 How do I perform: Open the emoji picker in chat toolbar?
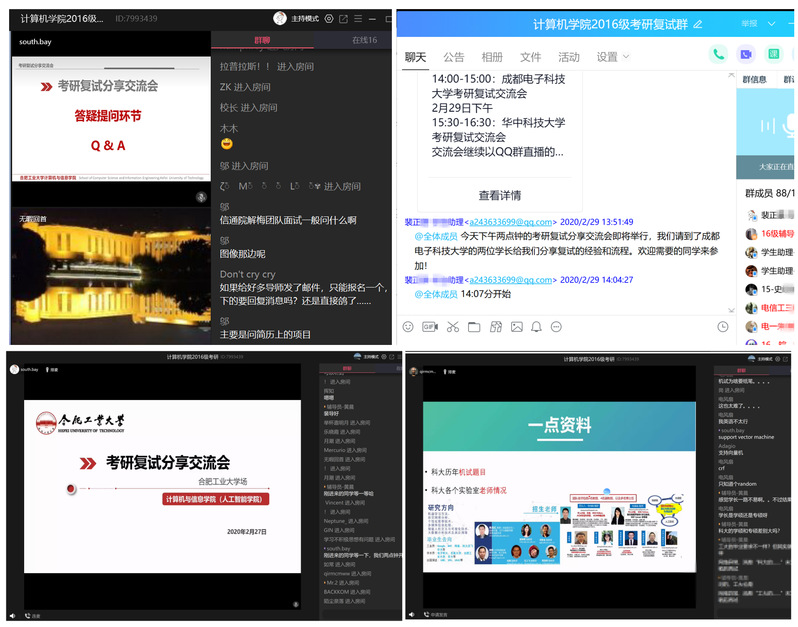click(x=408, y=326)
